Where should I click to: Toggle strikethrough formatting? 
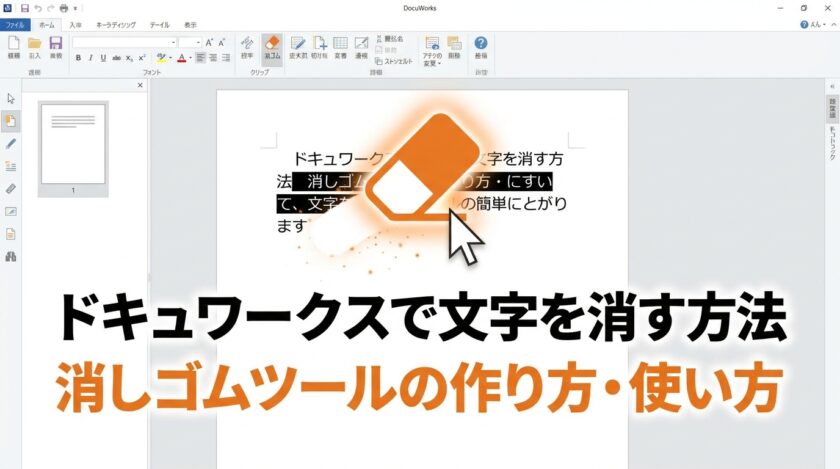(116, 58)
